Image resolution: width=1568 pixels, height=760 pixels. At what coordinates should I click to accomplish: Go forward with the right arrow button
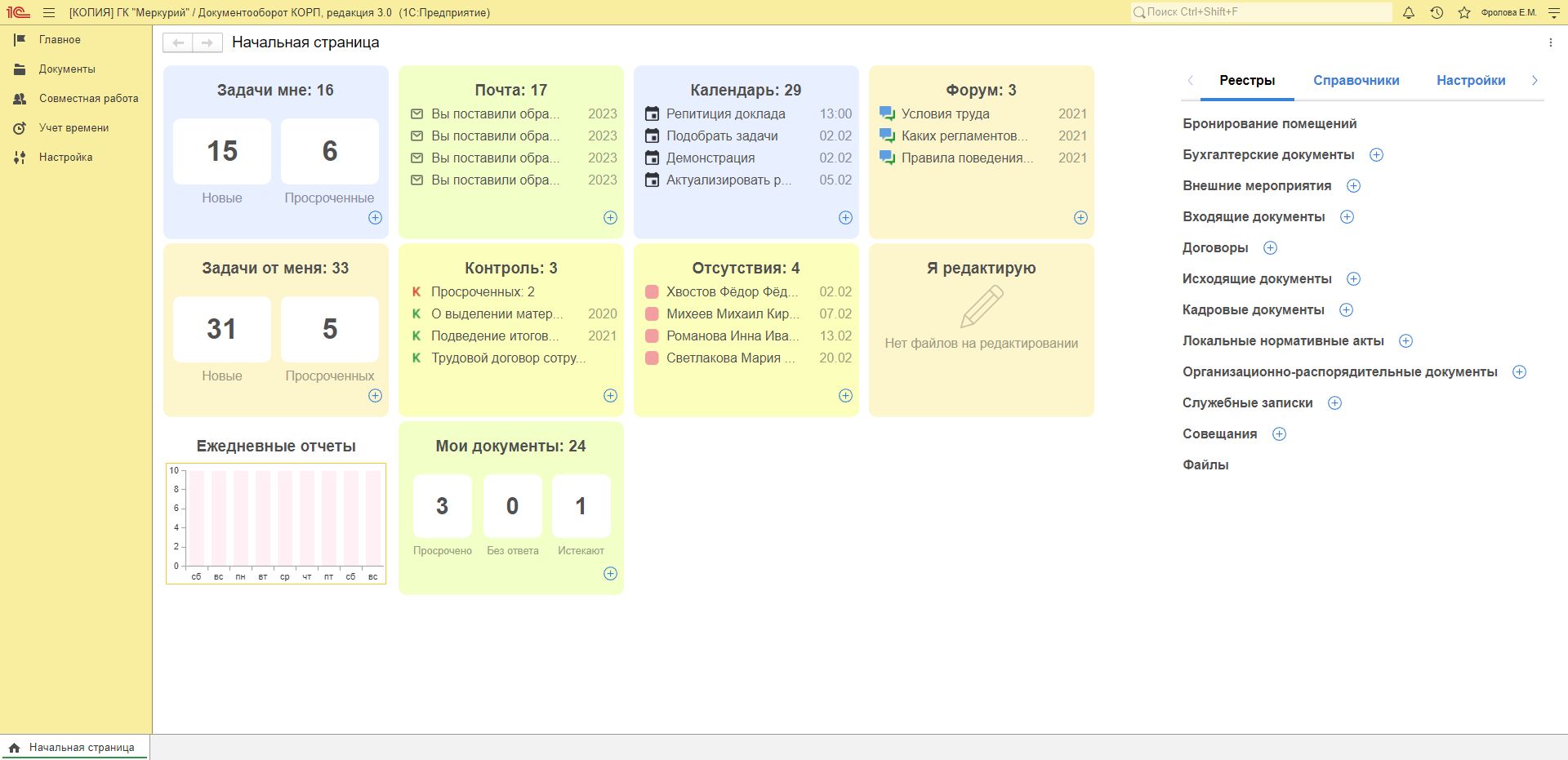coord(207,42)
